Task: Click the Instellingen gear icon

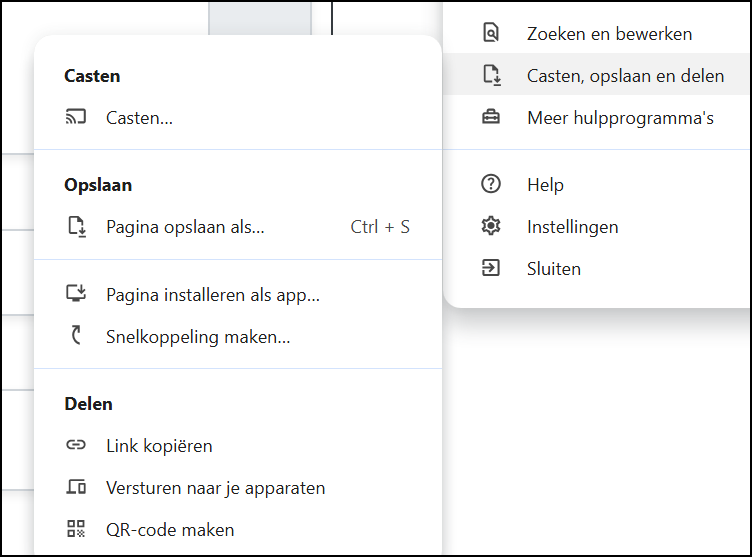Action: click(491, 225)
